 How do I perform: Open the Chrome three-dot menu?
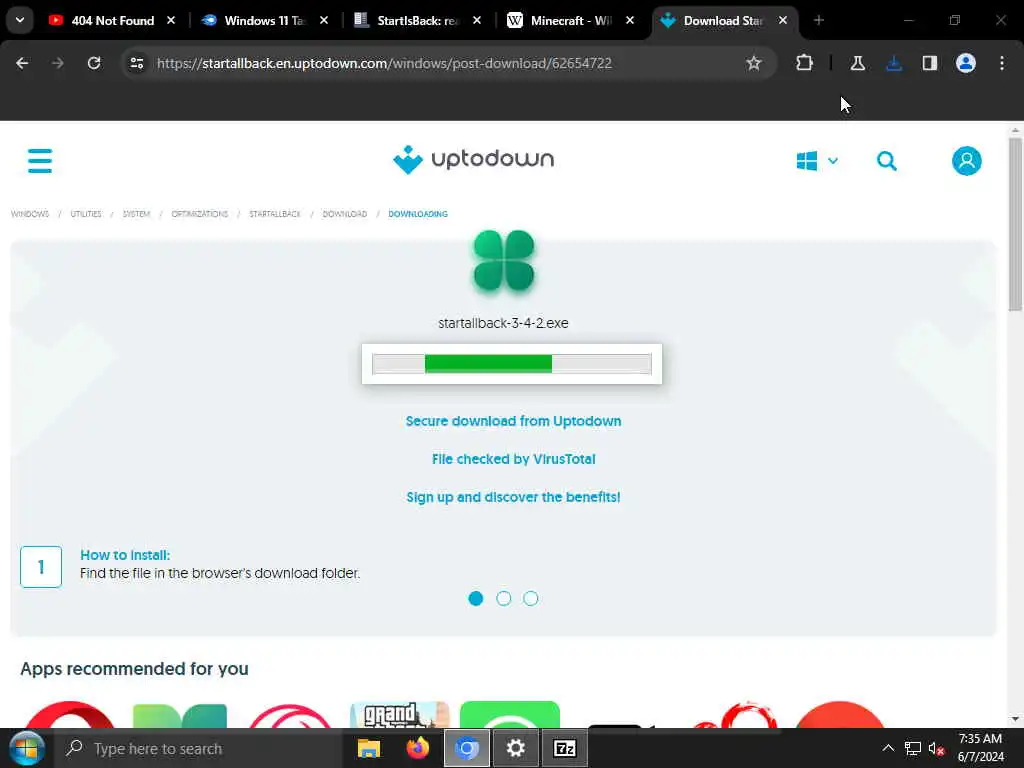[1002, 63]
